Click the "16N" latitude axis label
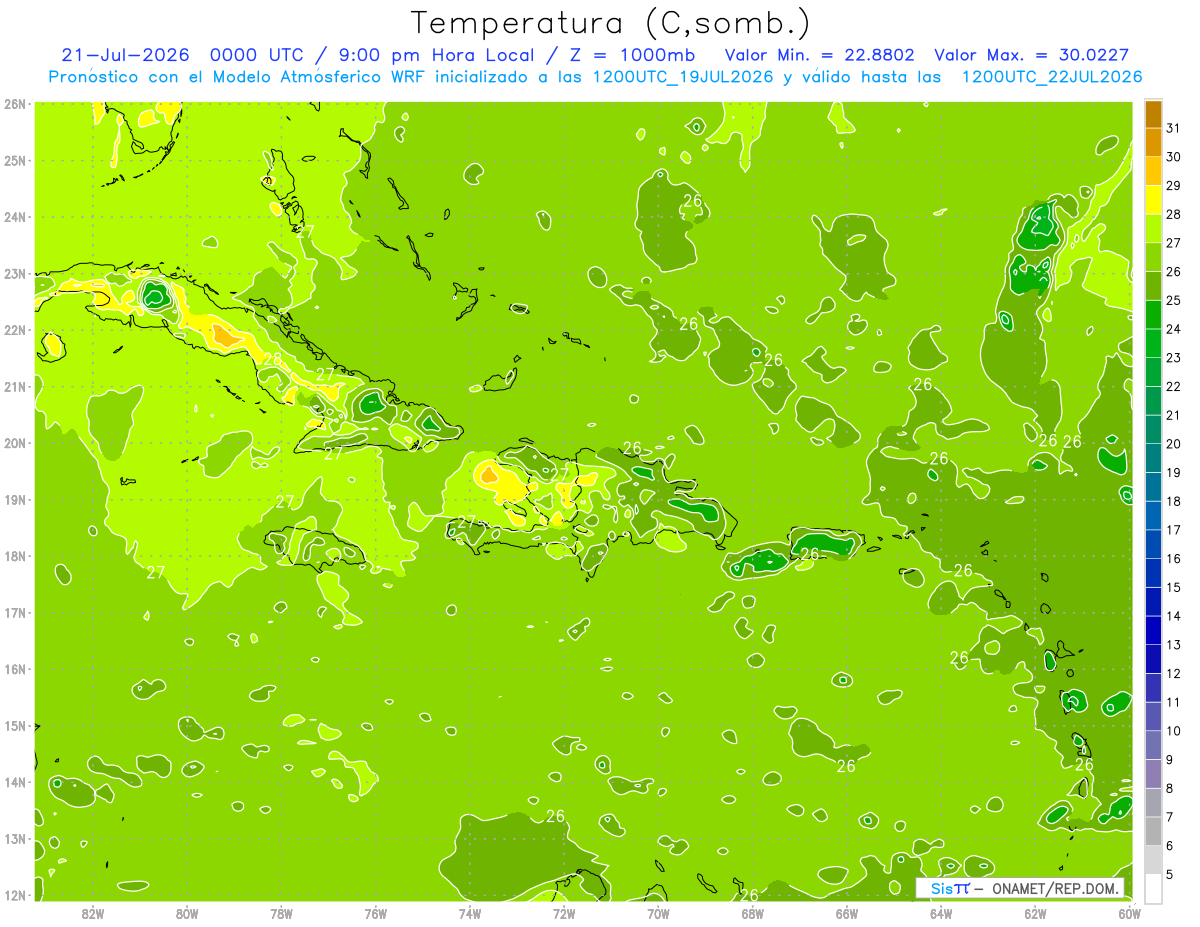The image size is (1200, 927). 16,669
